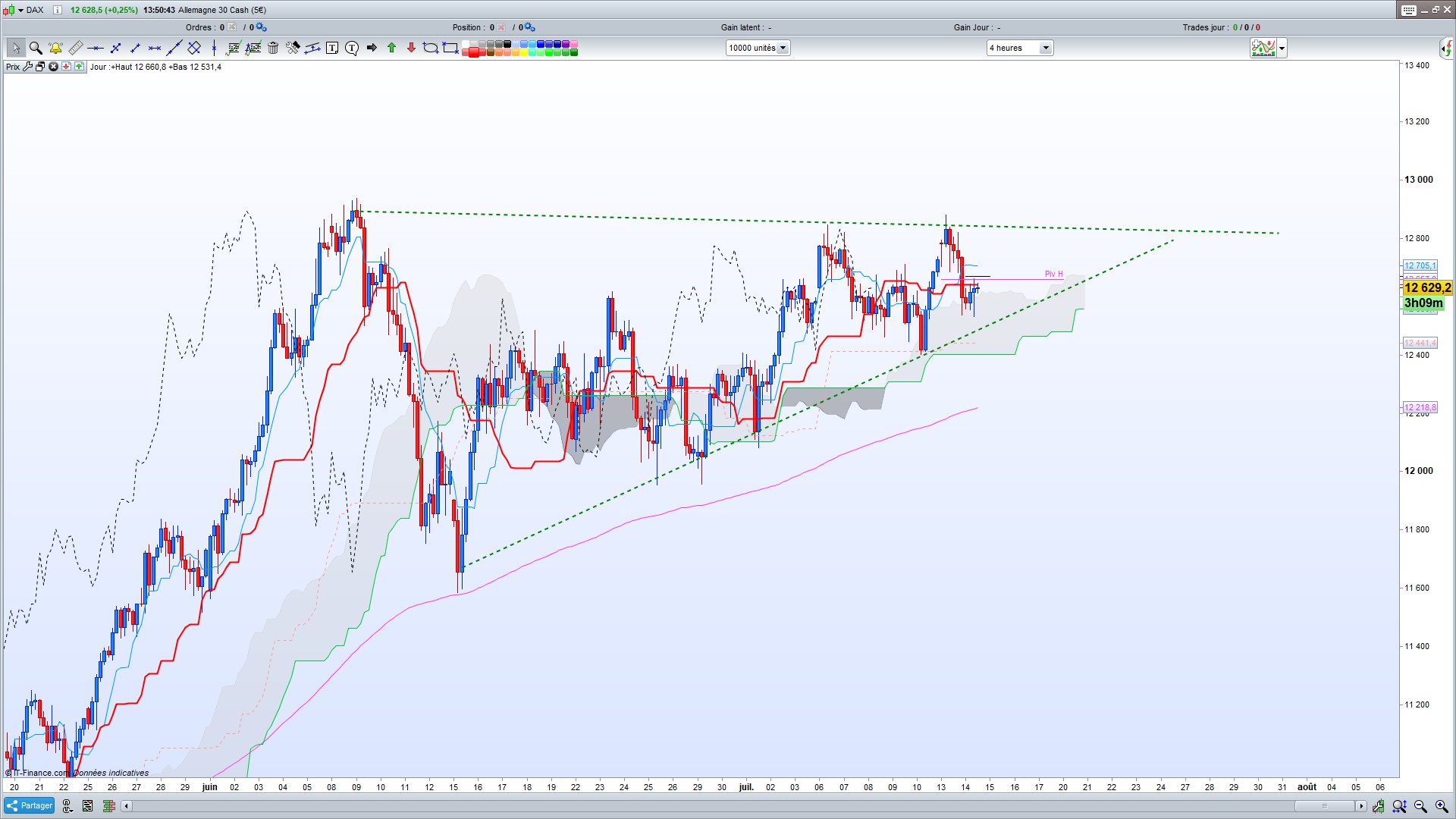This screenshot has height=819, width=1456.
Task: Open position settings gear next to Position
Action: tap(529, 27)
